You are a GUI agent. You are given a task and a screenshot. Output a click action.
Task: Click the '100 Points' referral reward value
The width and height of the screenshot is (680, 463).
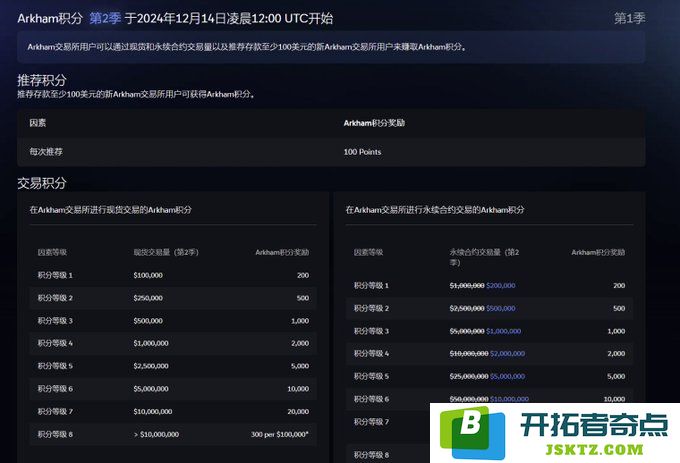pos(362,152)
